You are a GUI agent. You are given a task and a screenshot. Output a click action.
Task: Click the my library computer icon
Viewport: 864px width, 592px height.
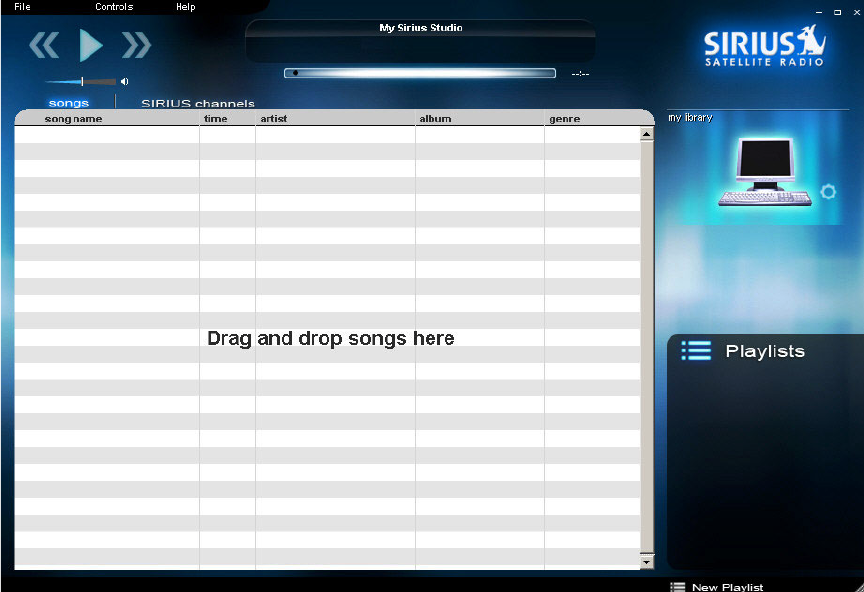point(765,172)
